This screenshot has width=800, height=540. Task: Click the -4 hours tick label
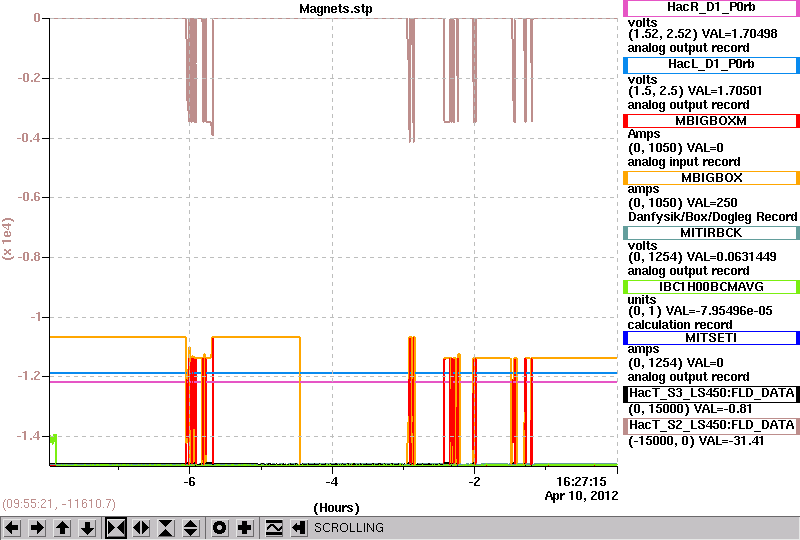click(332, 482)
